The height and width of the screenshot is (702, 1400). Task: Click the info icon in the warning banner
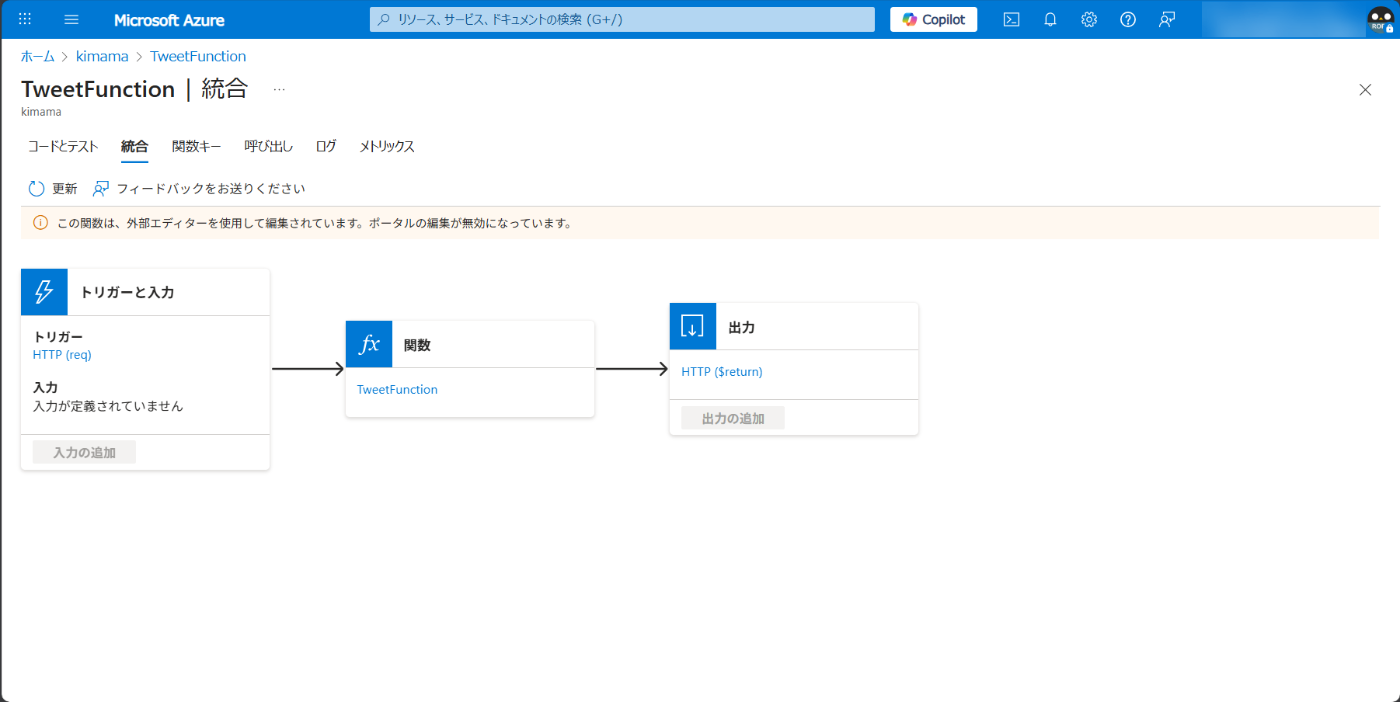coord(41,223)
